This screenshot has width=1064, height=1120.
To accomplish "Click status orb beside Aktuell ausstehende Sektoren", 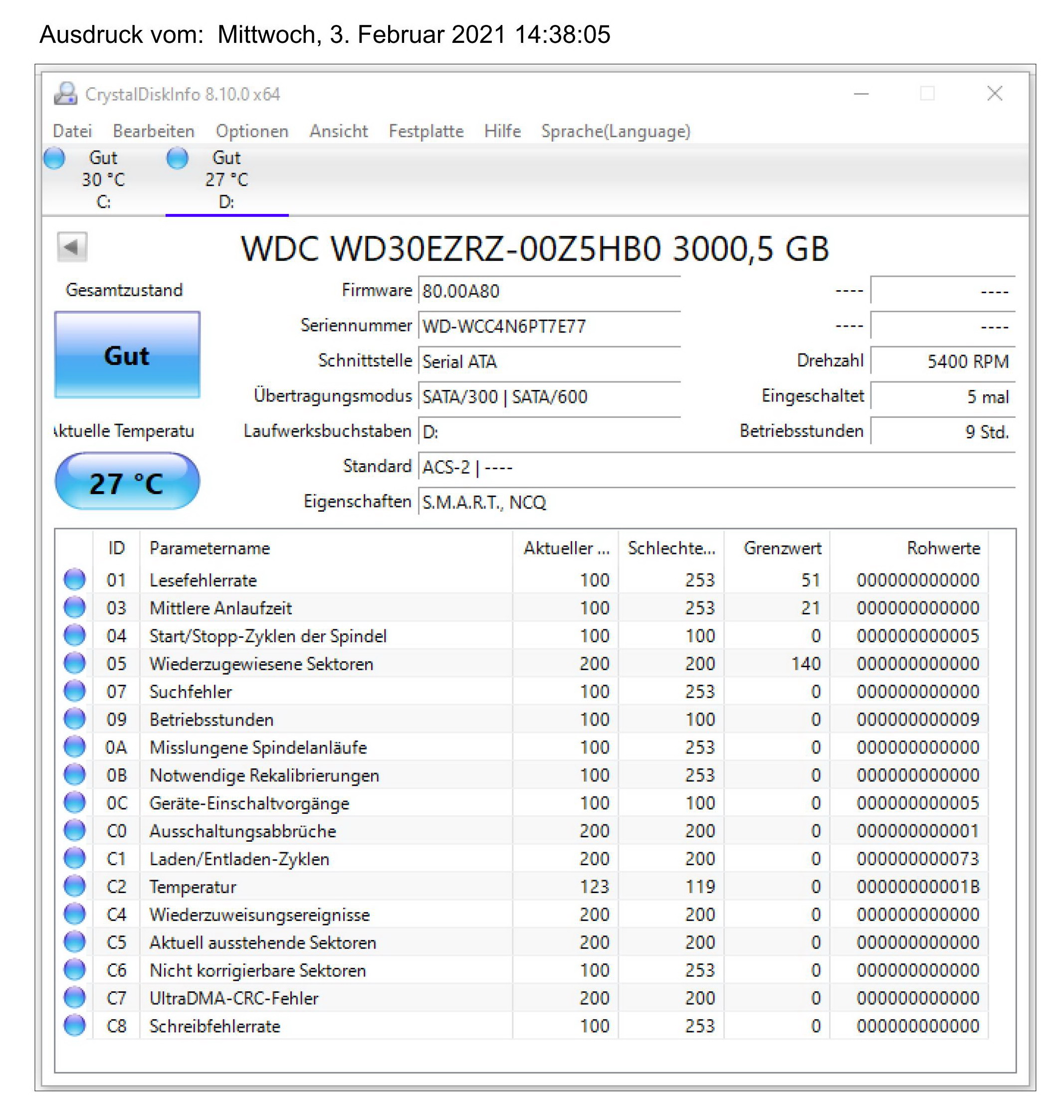I will click(74, 942).
